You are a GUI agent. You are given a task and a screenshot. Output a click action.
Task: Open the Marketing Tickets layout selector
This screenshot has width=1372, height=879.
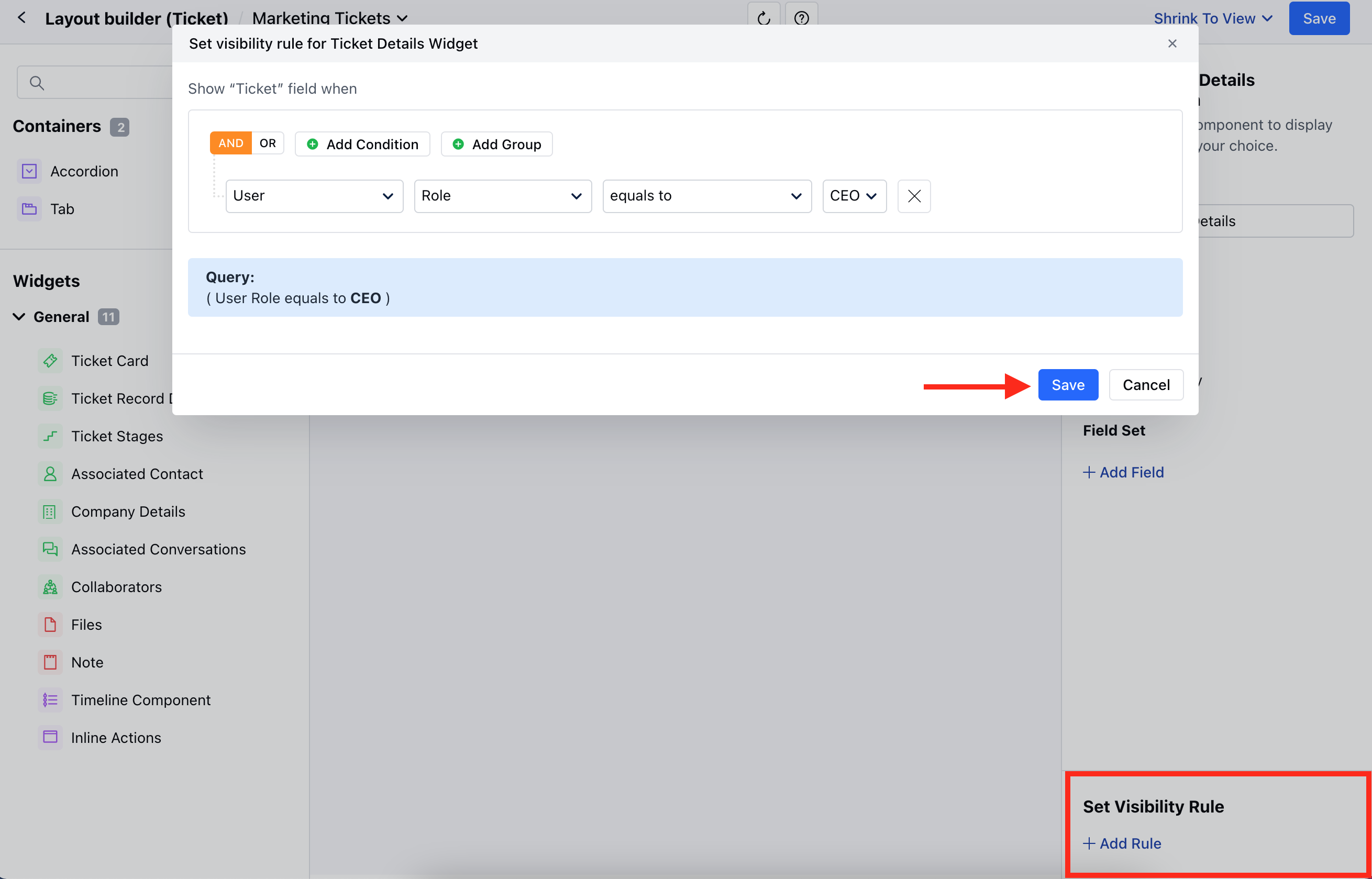330,18
